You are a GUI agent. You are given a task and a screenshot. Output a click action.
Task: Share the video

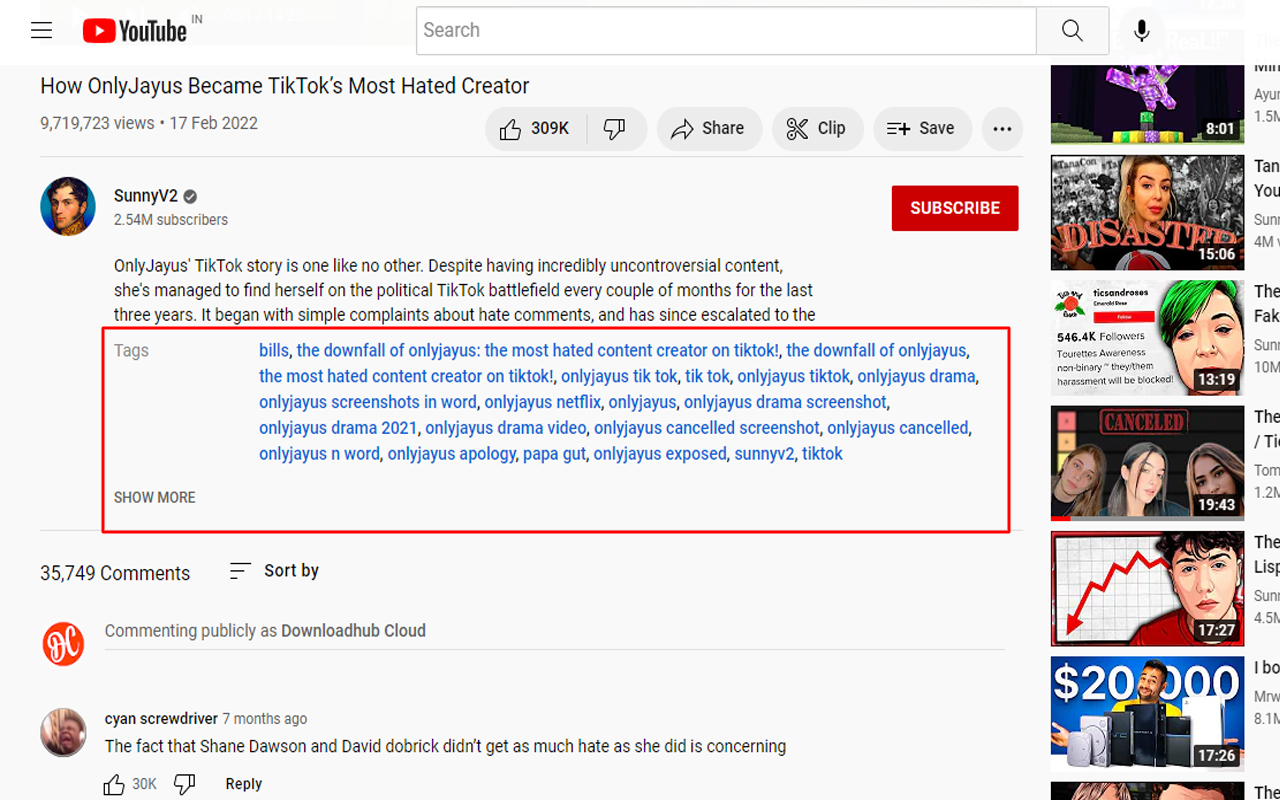coord(709,129)
